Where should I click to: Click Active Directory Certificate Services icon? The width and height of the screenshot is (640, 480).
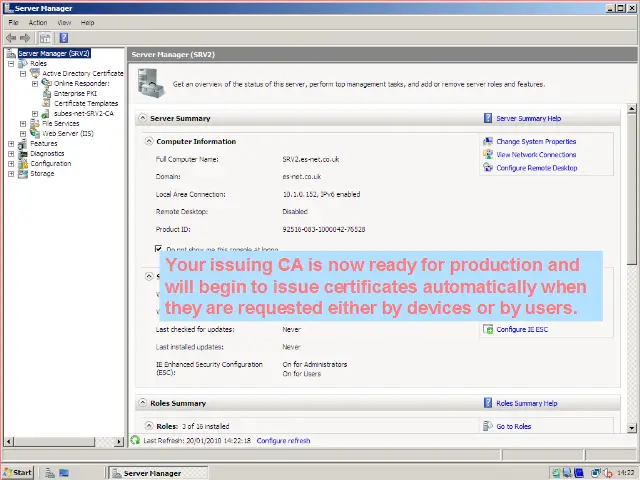point(35,73)
